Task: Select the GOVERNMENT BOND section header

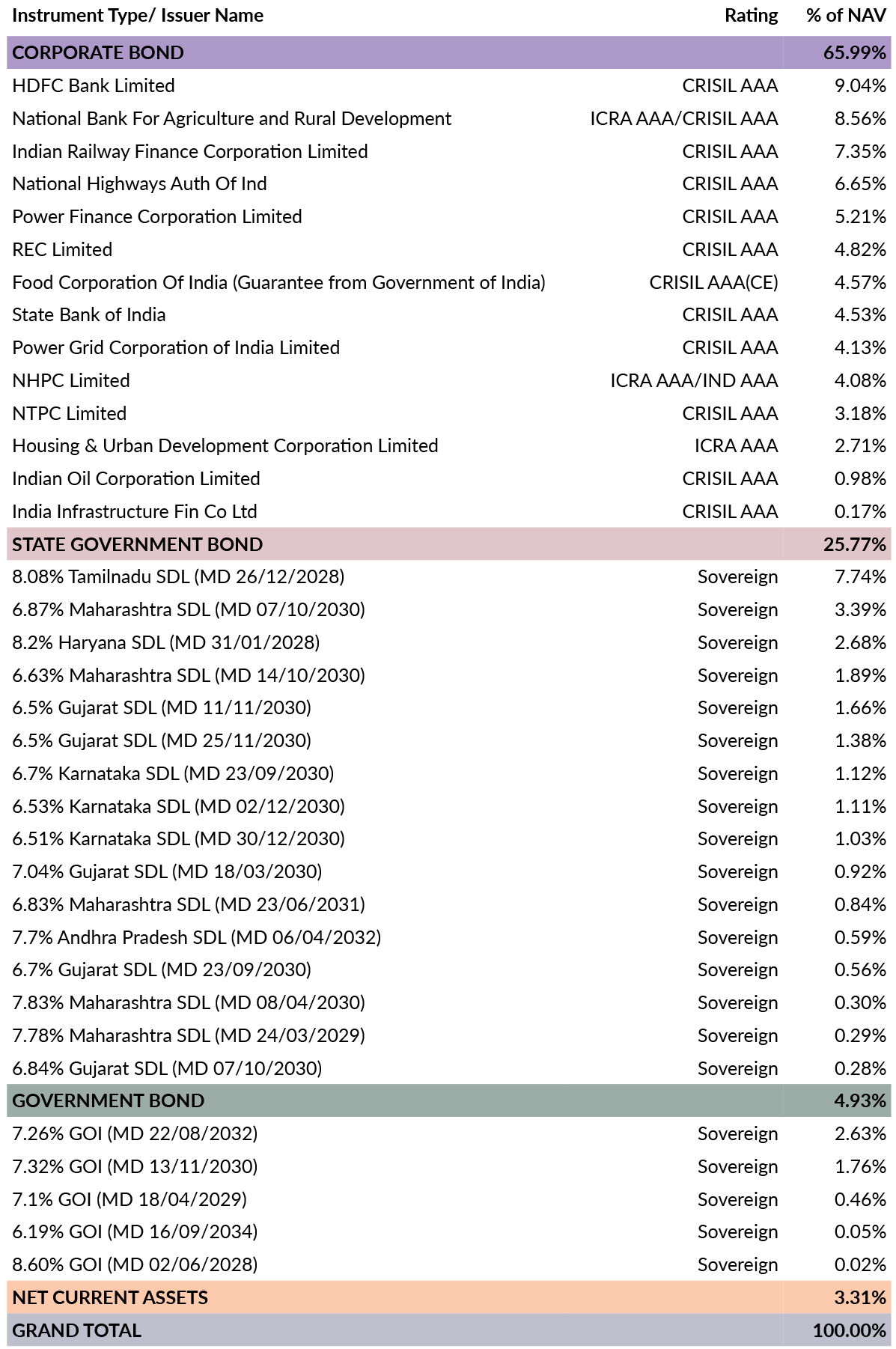Action: click(x=448, y=1100)
